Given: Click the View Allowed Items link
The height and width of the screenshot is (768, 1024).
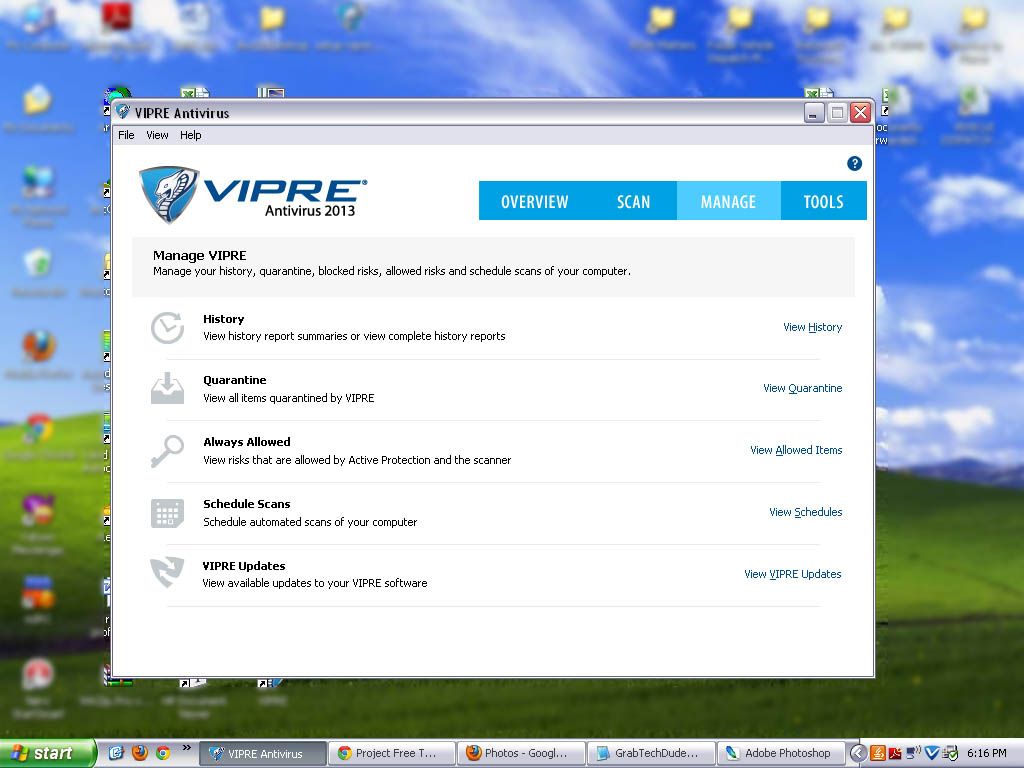Looking at the screenshot, I should [796, 450].
